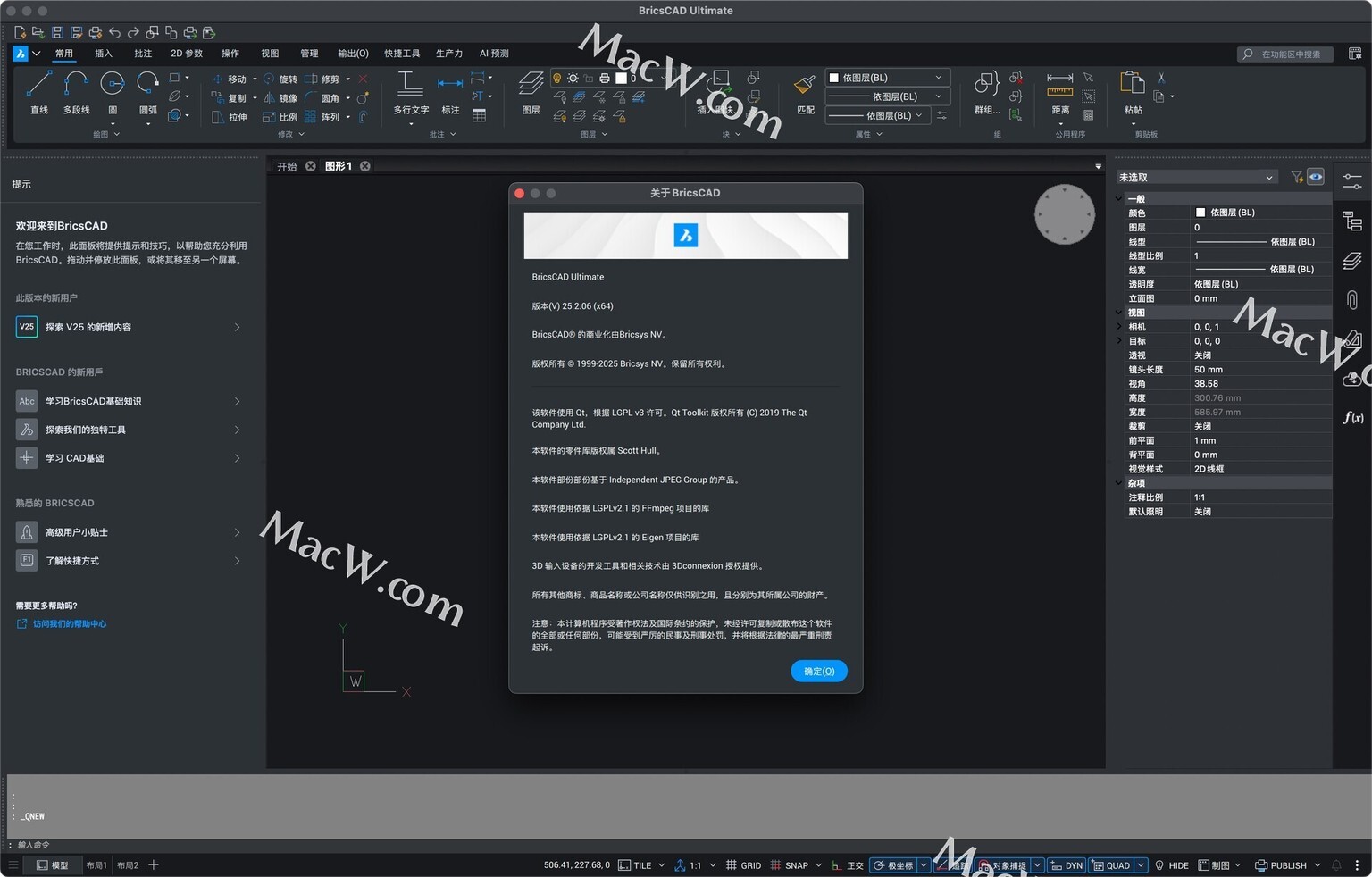Click 确定(O) in About dialog
This screenshot has height=877, width=1372.
(819, 671)
